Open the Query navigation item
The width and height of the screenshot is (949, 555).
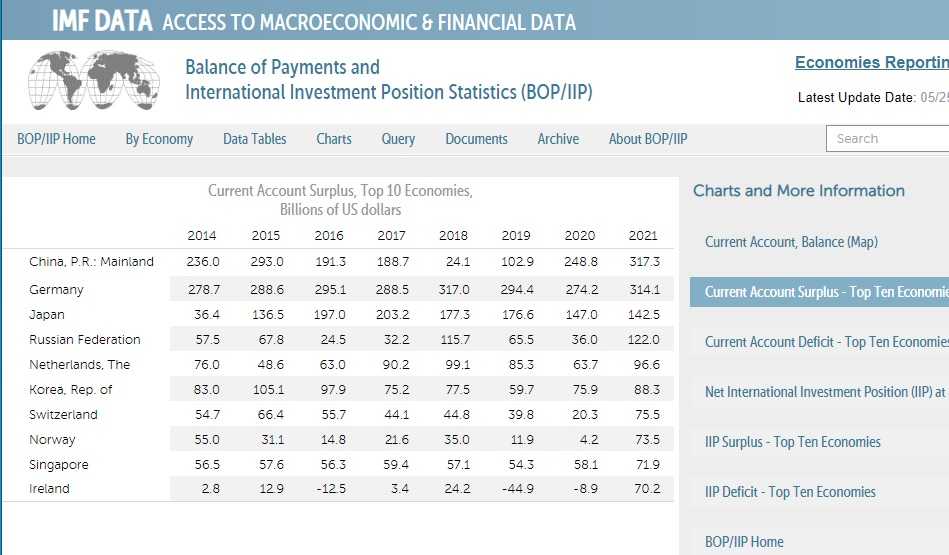tap(398, 139)
